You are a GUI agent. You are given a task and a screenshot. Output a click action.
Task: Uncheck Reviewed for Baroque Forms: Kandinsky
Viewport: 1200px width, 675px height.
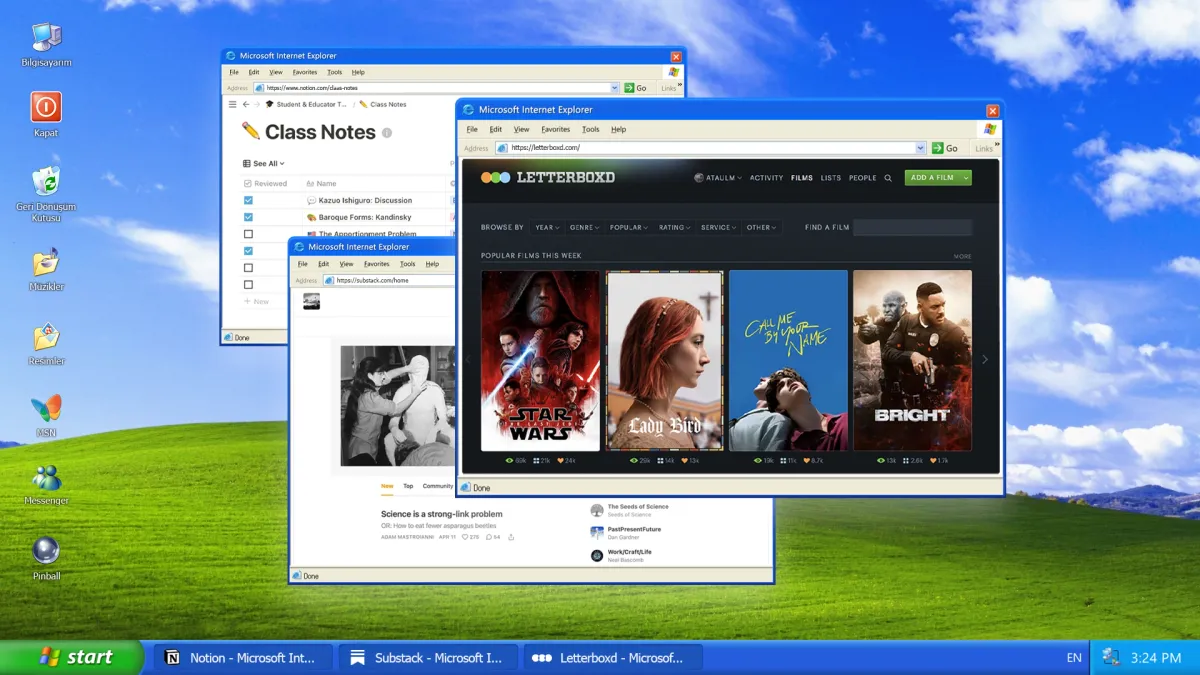[x=248, y=217]
